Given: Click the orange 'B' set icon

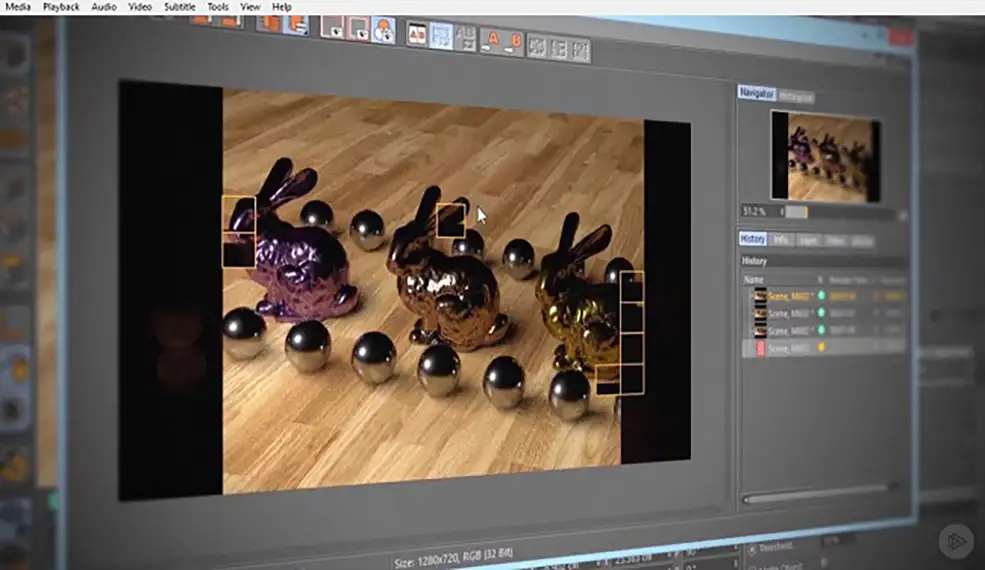Looking at the screenshot, I should pyautogui.click(x=513, y=44).
